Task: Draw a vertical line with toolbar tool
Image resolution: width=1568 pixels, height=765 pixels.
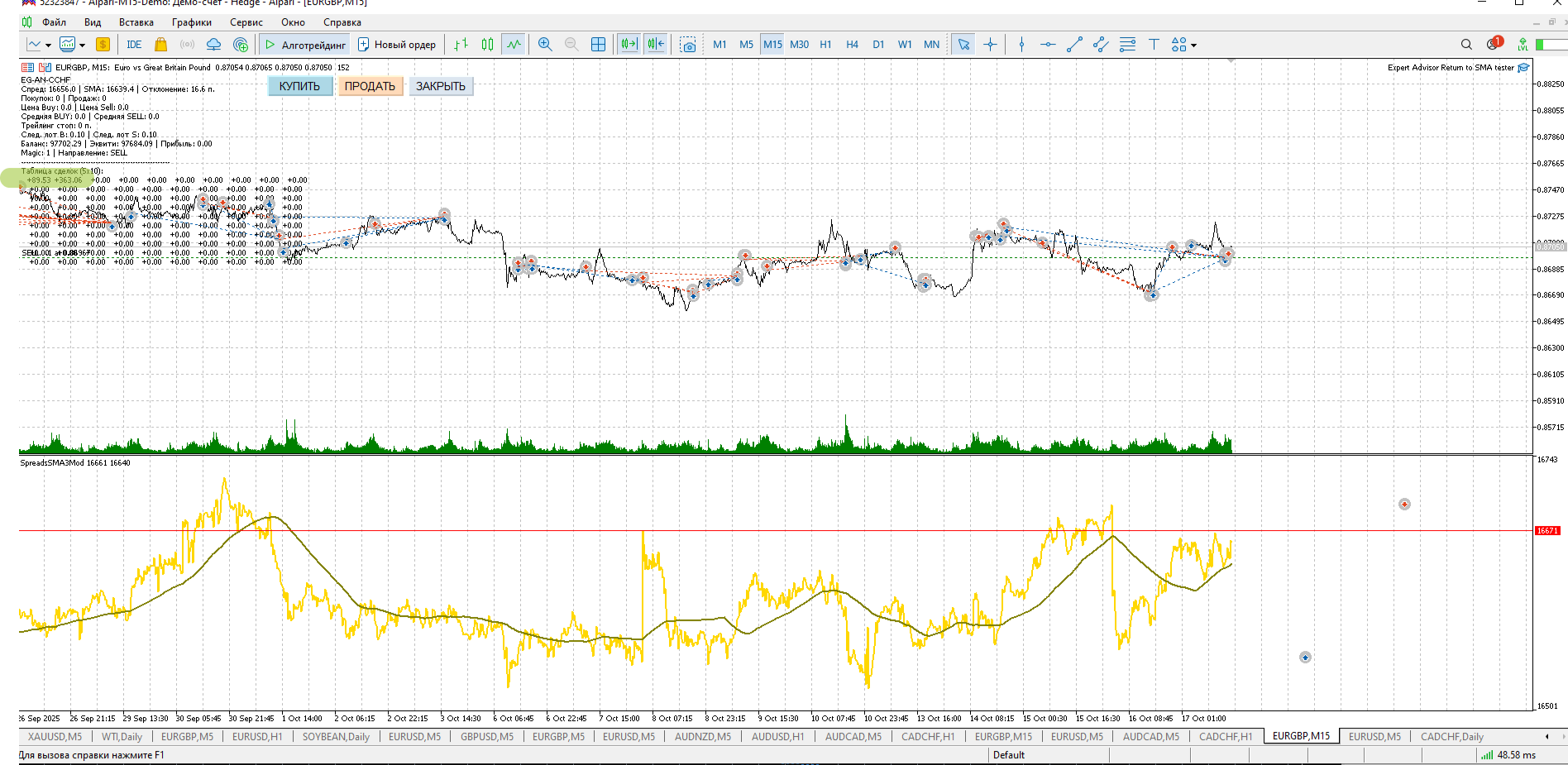Action: [x=1021, y=45]
